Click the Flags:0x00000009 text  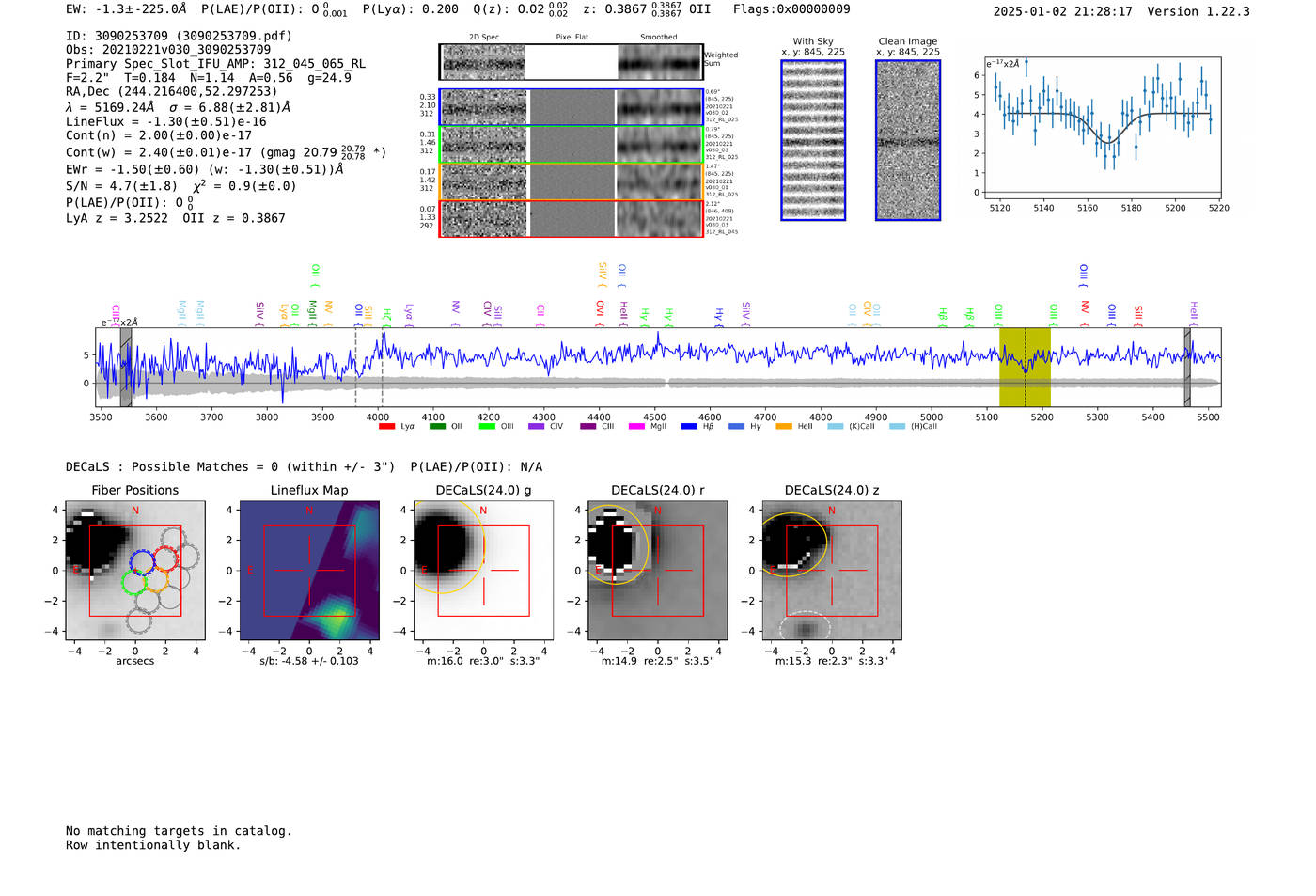pos(791,9)
